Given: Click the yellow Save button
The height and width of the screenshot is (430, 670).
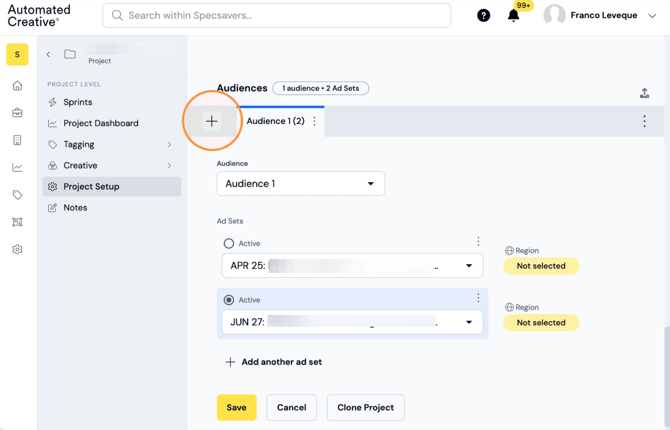Looking at the screenshot, I should click(237, 407).
